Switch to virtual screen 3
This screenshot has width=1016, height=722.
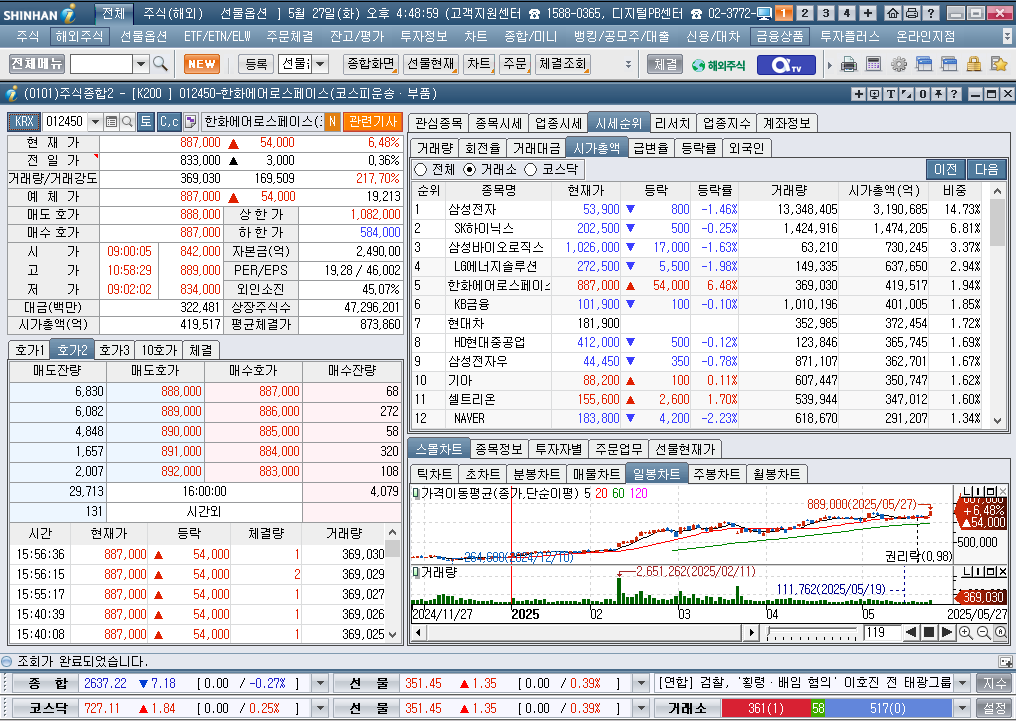tap(826, 13)
